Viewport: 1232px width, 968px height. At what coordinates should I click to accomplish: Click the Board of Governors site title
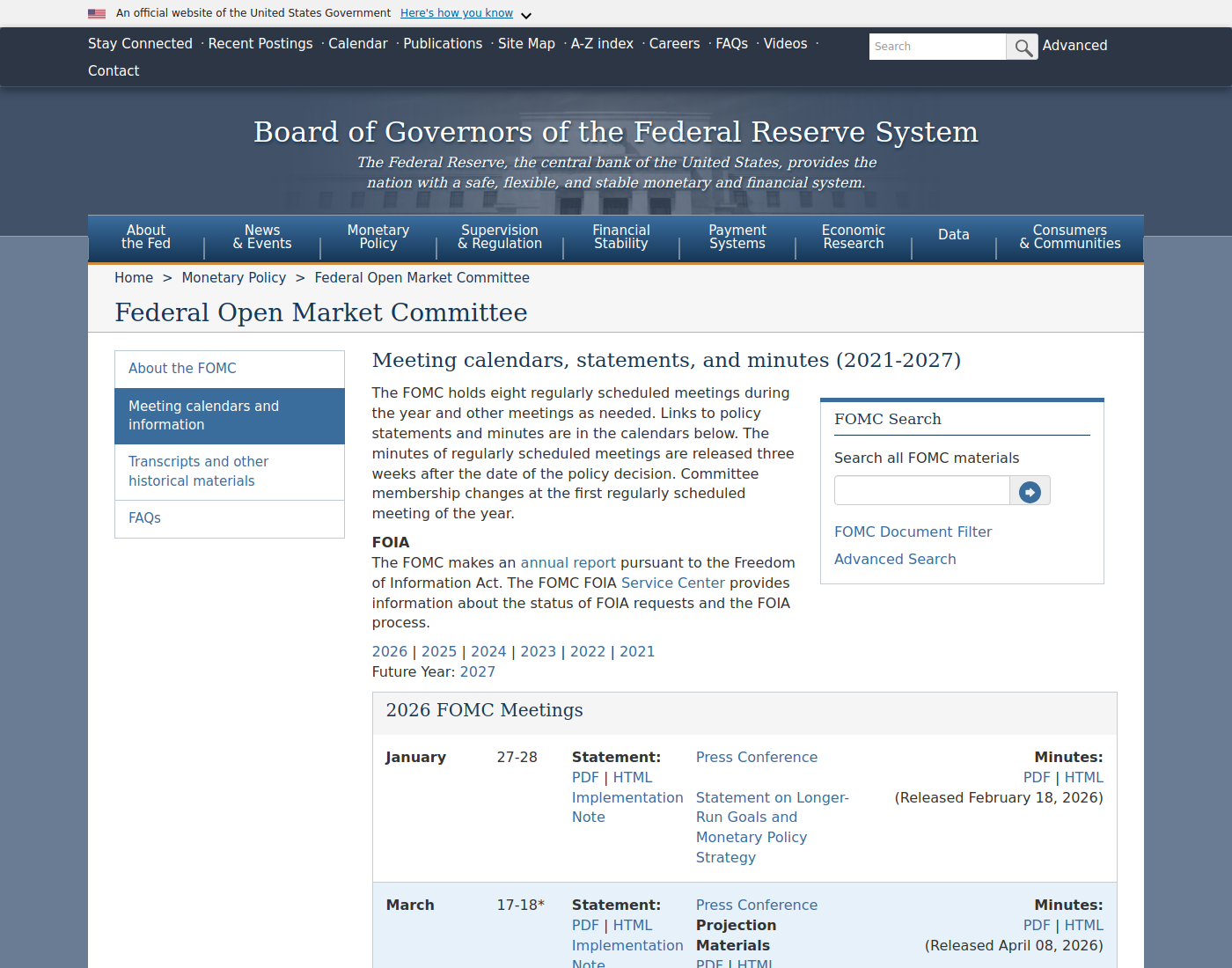pyautogui.click(x=616, y=132)
